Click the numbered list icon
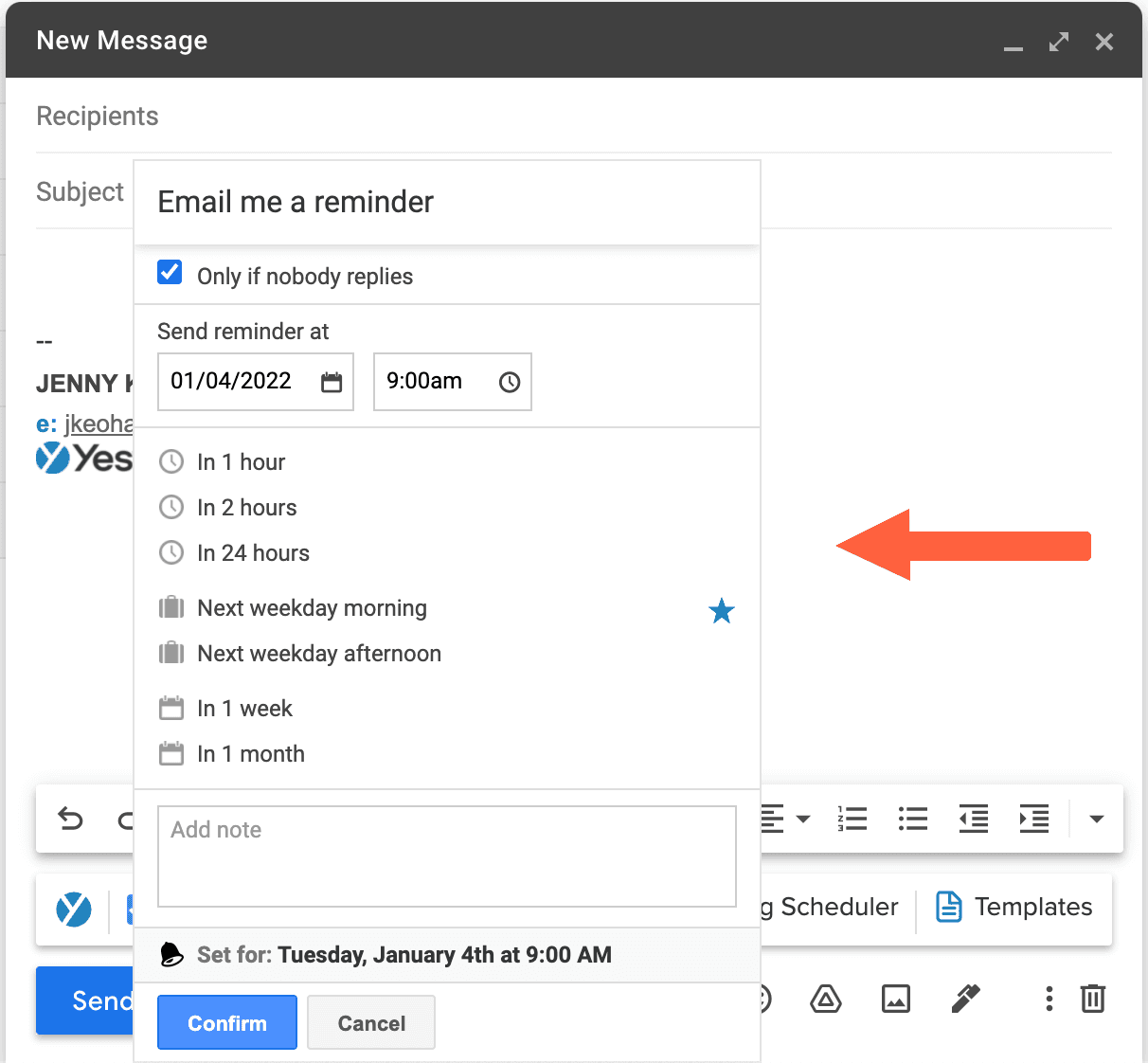 point(852,819)
